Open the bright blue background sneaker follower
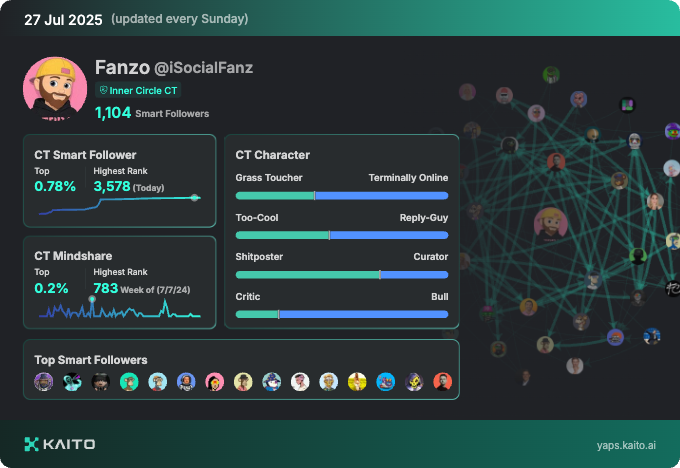The image size is (680, 468). [386, 382]
